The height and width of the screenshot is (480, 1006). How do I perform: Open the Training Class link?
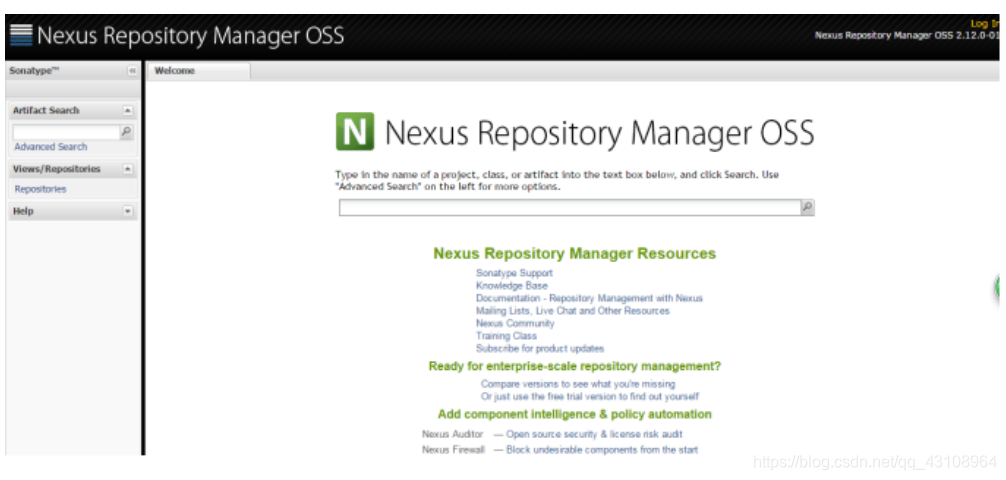[x=506, y=336]
